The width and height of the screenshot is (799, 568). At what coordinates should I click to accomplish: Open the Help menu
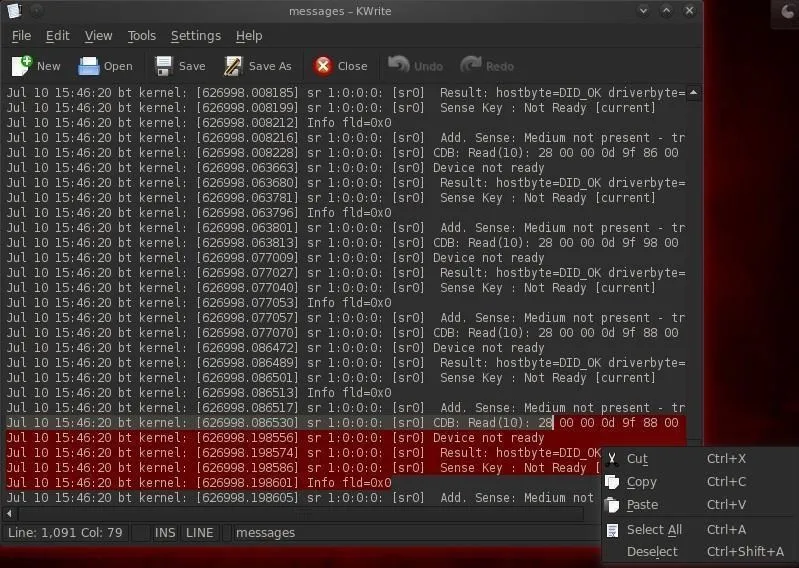pos(249,36)
